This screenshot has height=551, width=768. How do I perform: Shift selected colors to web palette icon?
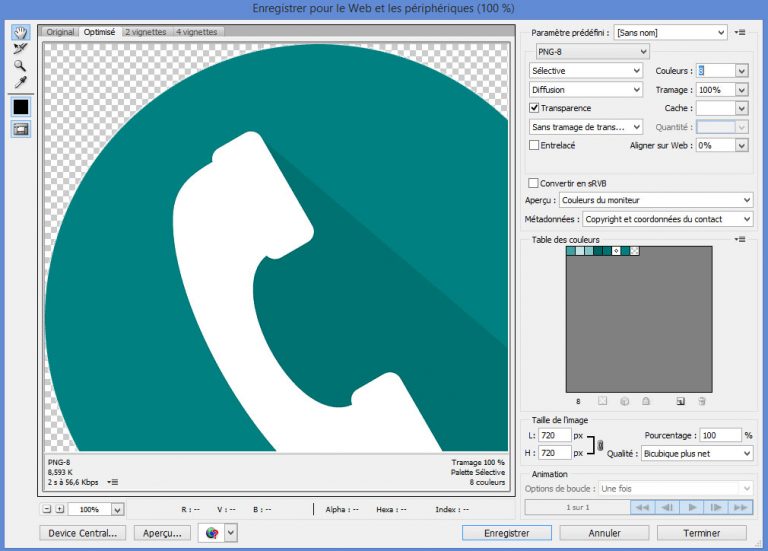coord(624,401)
